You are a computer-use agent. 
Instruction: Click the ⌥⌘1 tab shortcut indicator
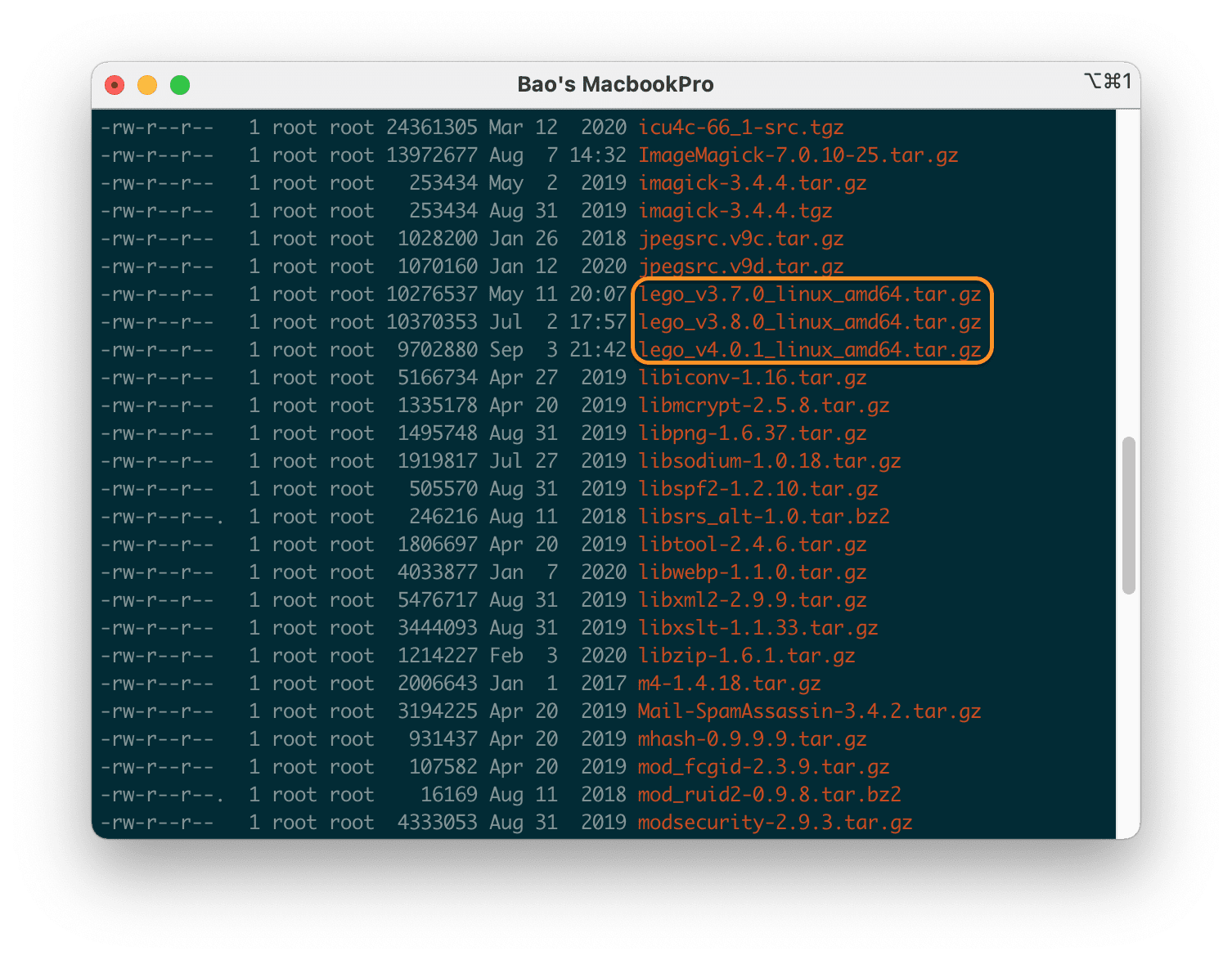tap(1107, 81)
